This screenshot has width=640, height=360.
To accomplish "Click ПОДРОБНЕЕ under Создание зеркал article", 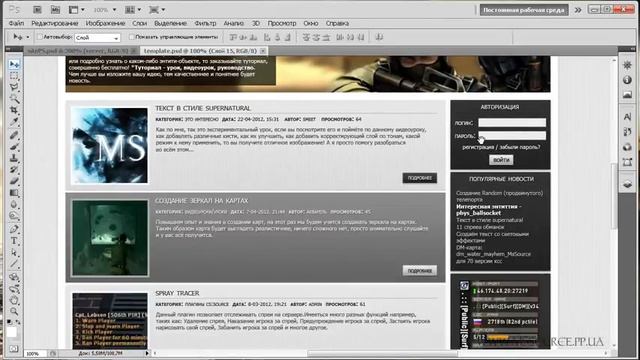I will [420, 271].
